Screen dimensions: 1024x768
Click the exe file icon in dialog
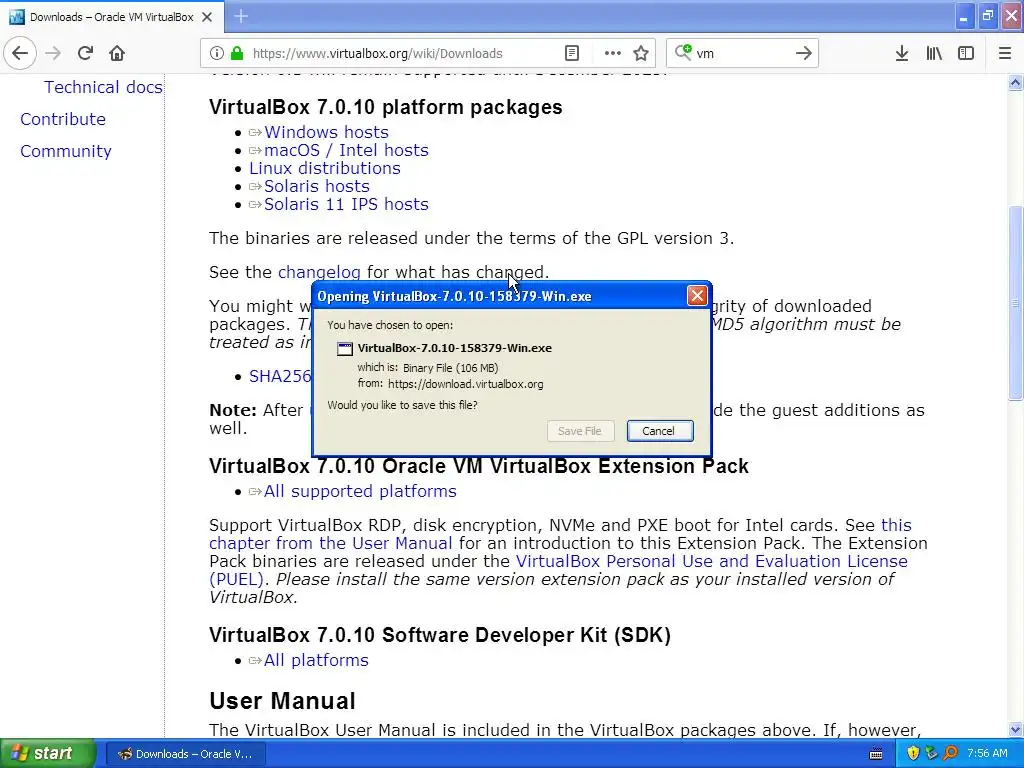coord(344,348)
